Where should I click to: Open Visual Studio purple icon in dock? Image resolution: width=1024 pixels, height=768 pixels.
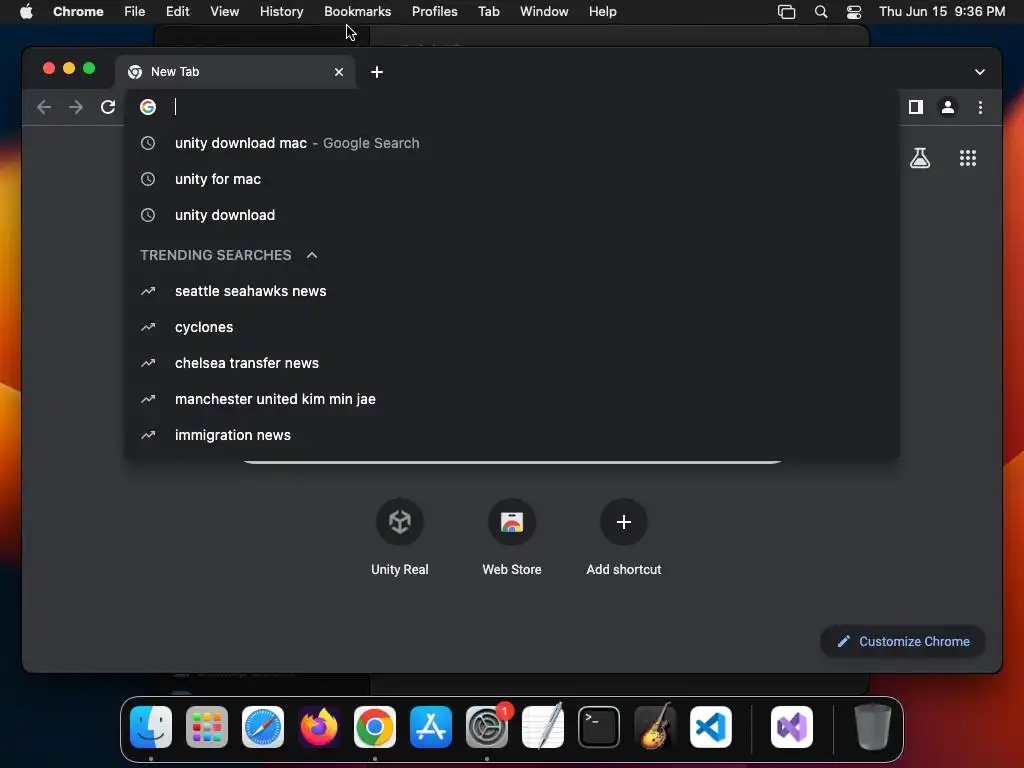pos(792,727)
